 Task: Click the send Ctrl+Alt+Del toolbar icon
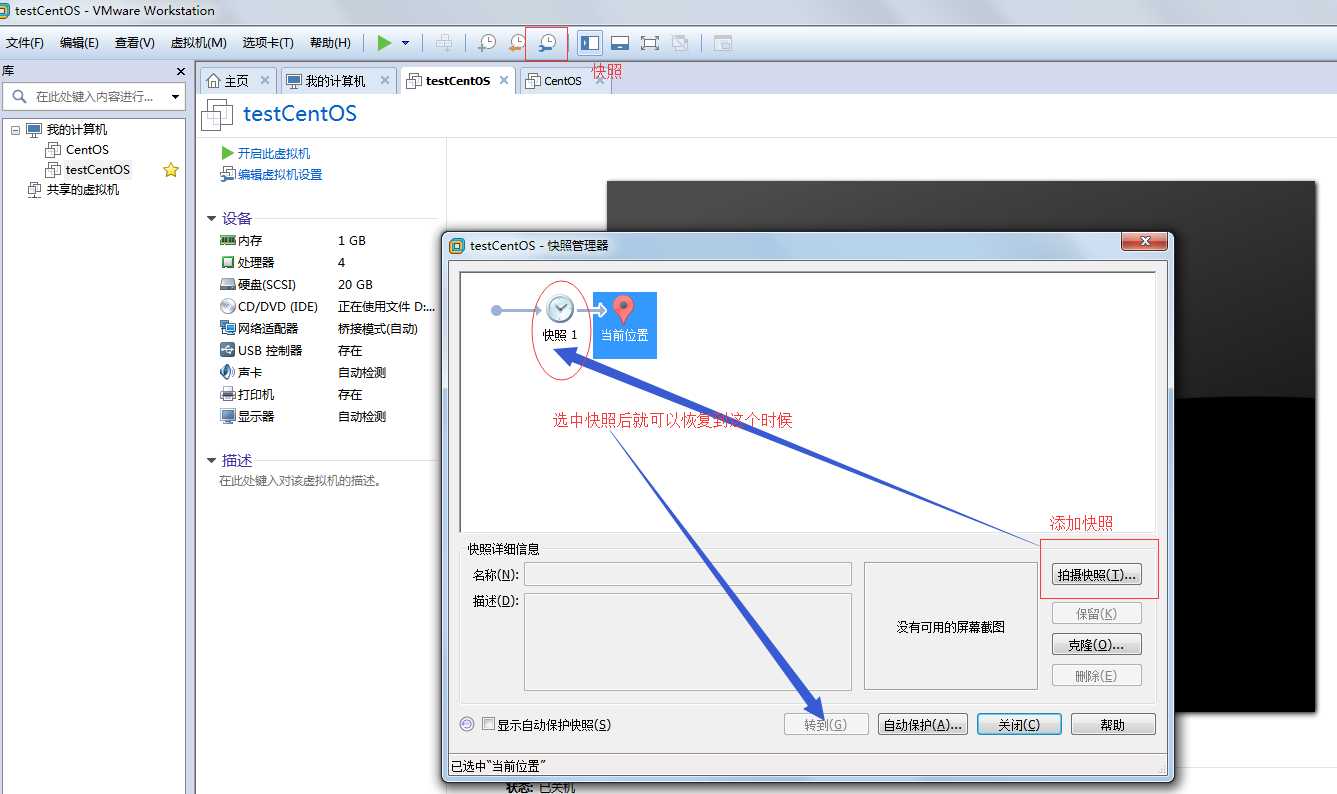[x=444, y=43]
